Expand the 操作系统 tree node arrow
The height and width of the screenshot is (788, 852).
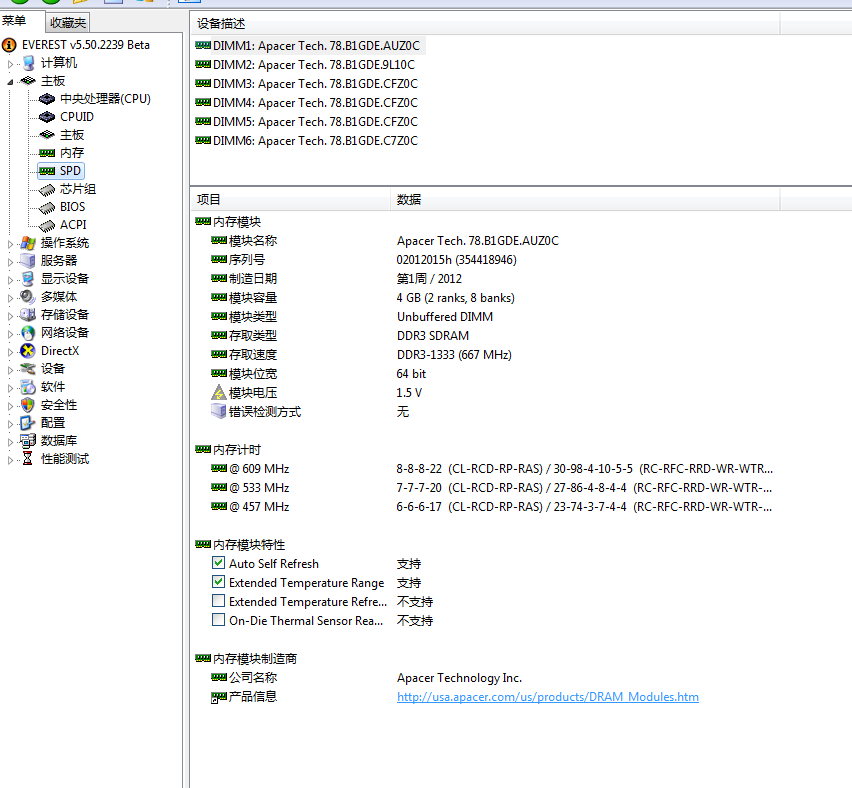10,244
